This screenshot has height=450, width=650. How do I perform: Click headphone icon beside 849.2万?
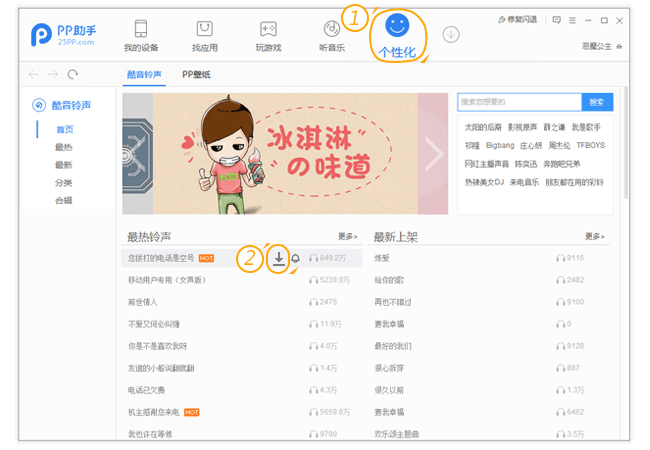313,258
